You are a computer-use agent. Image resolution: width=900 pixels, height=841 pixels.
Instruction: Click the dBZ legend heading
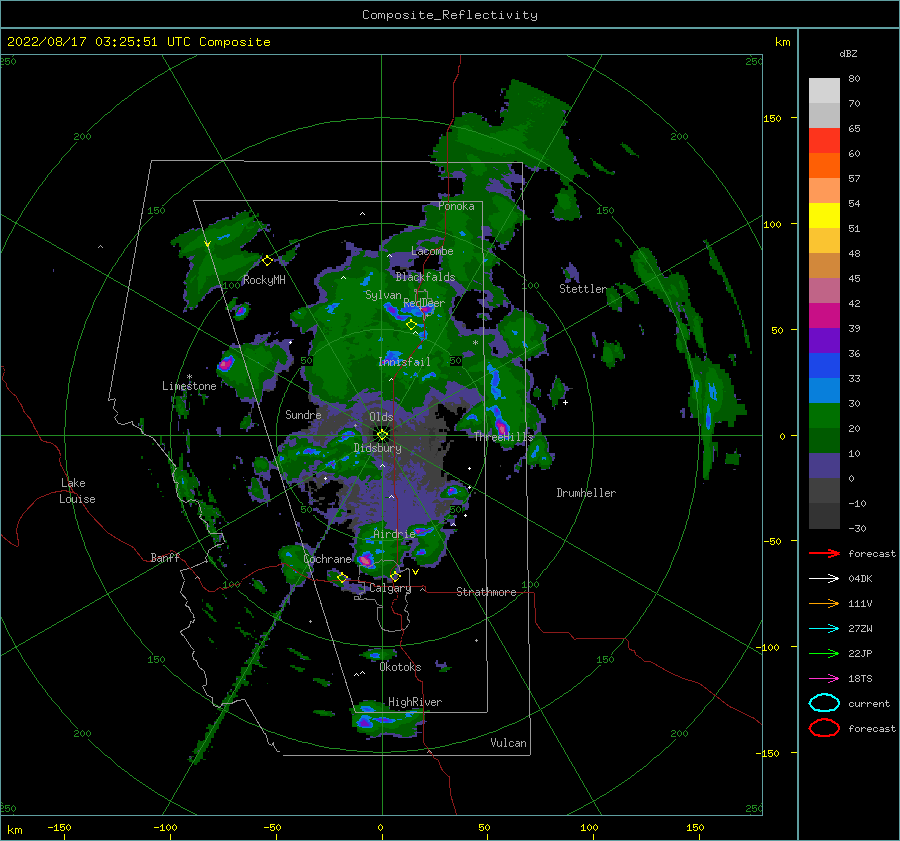tap(848, 53)
